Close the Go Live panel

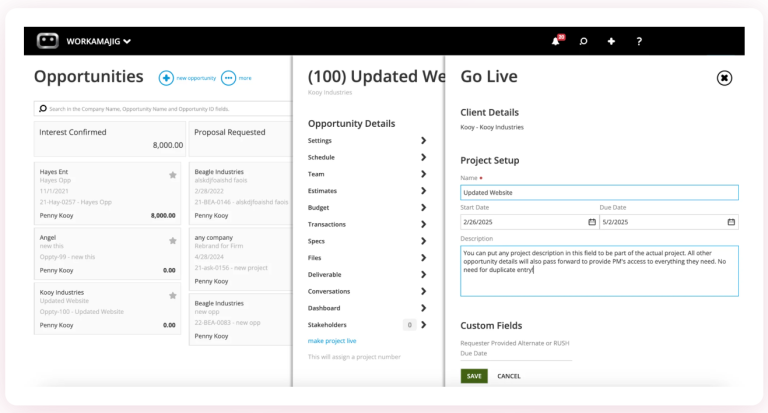pyautogui.click(x=725, y=78)
